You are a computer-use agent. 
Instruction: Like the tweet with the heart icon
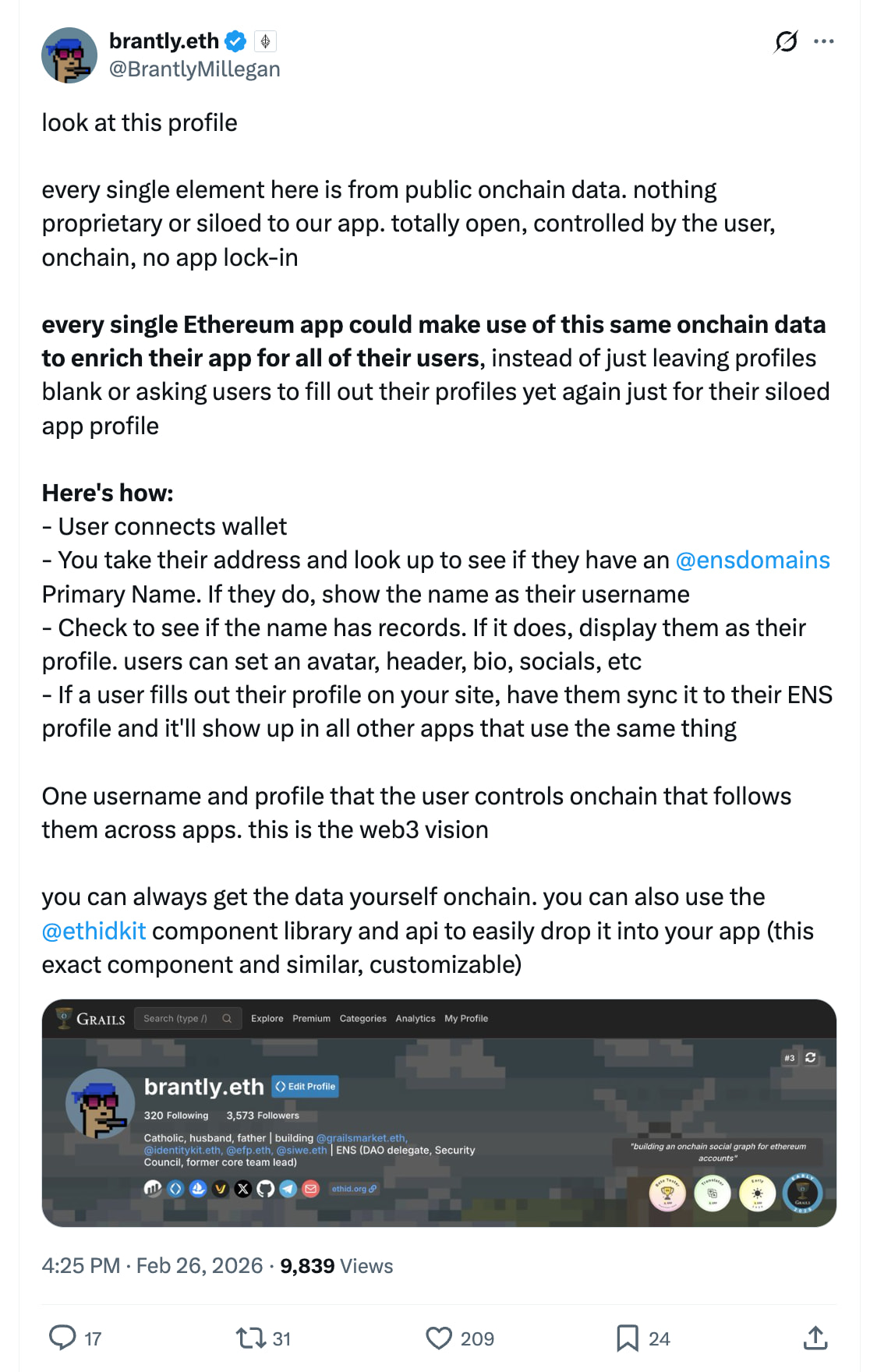[439, 1338]
